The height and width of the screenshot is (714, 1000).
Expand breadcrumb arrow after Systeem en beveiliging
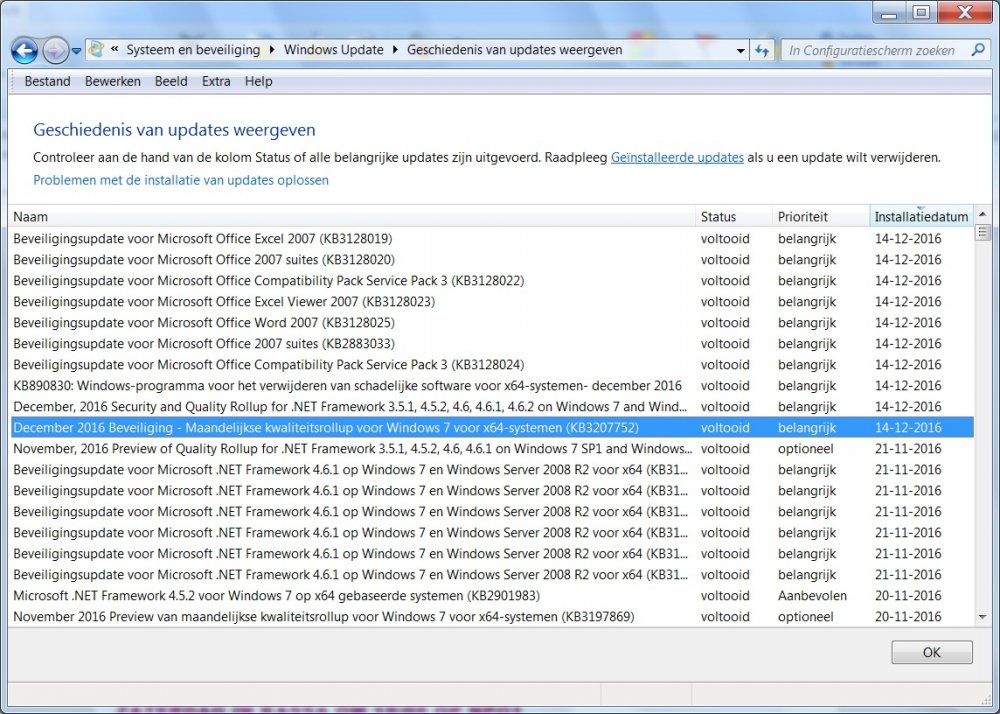pyautogui.click(x=272, y=50)
